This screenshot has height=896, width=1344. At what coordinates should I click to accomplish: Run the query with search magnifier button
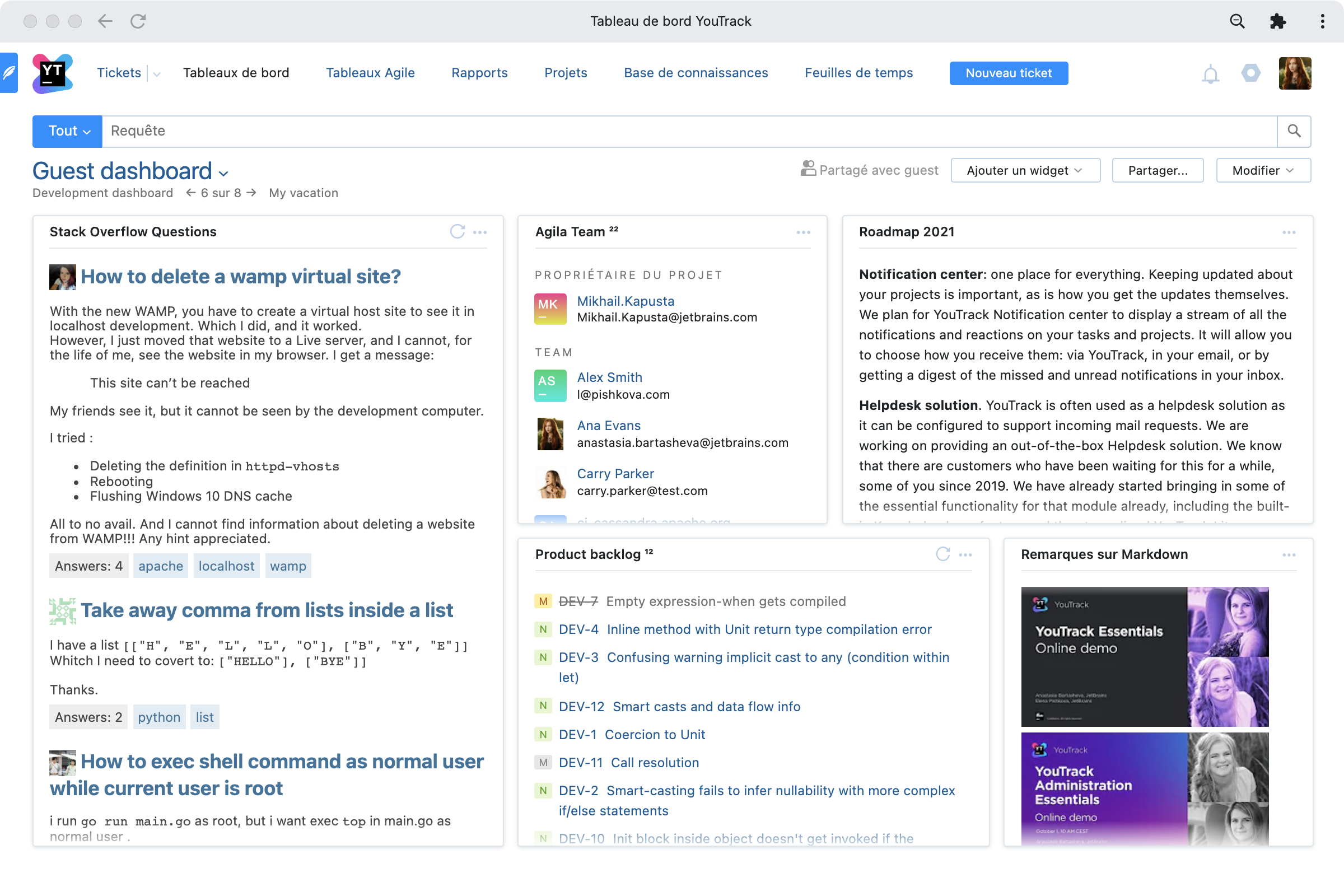1294,131
